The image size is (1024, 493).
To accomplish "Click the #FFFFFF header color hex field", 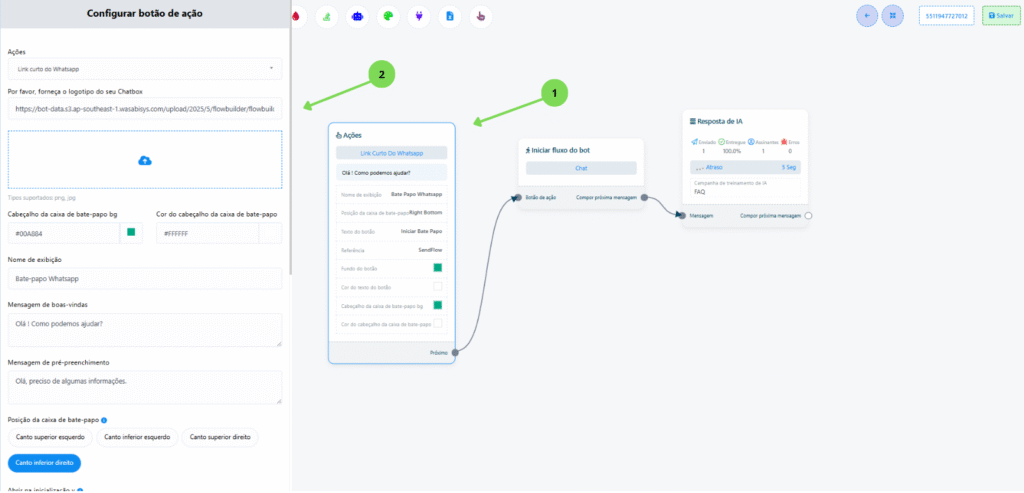I will pyautogui.click(x=208, y=233).
